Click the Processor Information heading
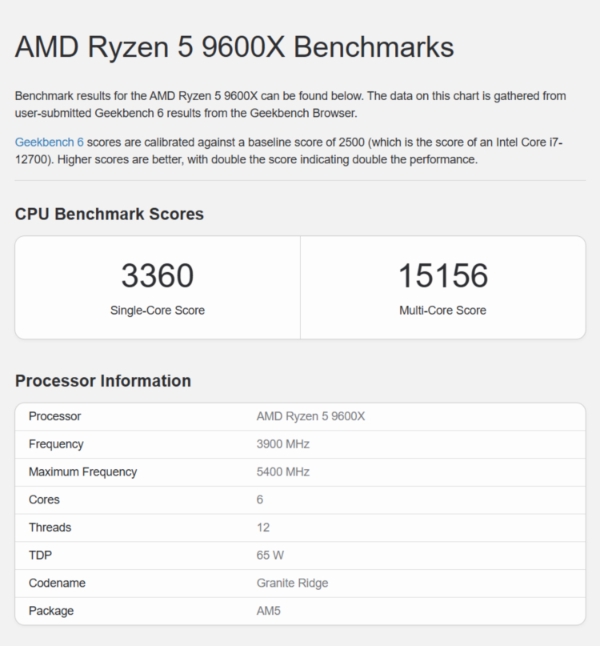The height and width of the screenshot is (646, 600). (x=103, y=381)
